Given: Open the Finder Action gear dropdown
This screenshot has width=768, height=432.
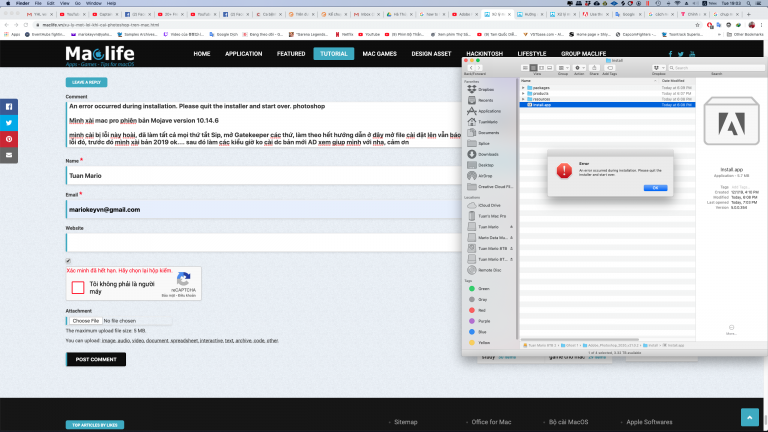Looking at the screenshot, I should pyautogui.click(x=579, y=68).
